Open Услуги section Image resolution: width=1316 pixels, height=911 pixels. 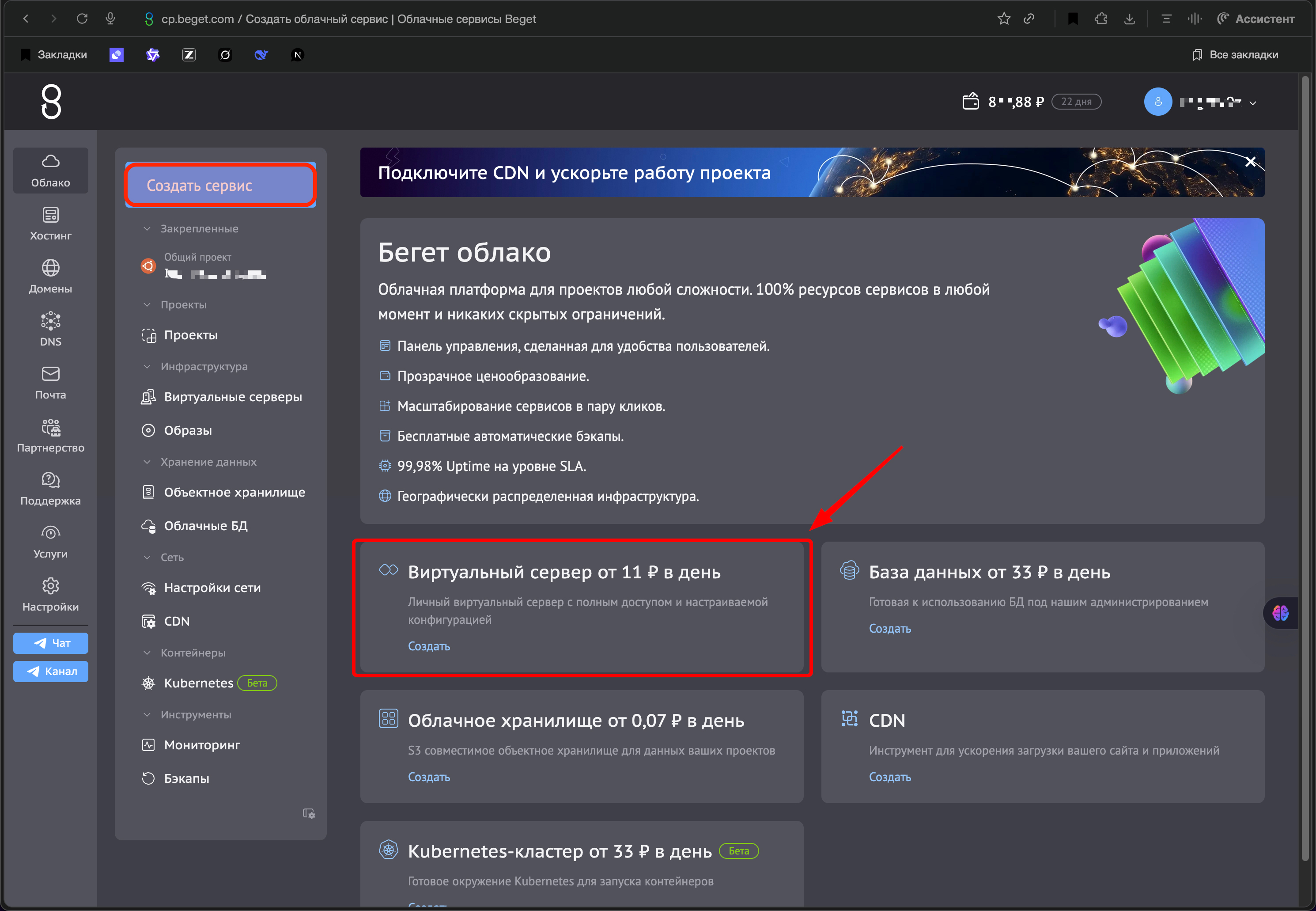51,542
